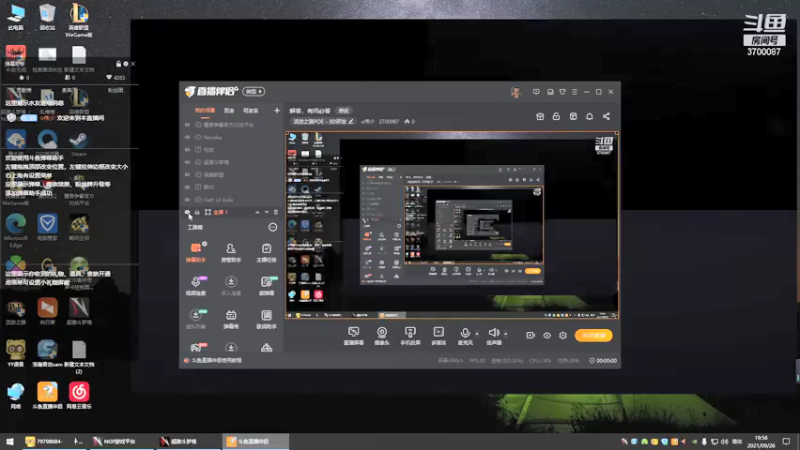This screenshot has width=800, height=450.
Task: Toggle visibility of the first scene row
Action: 187,124
